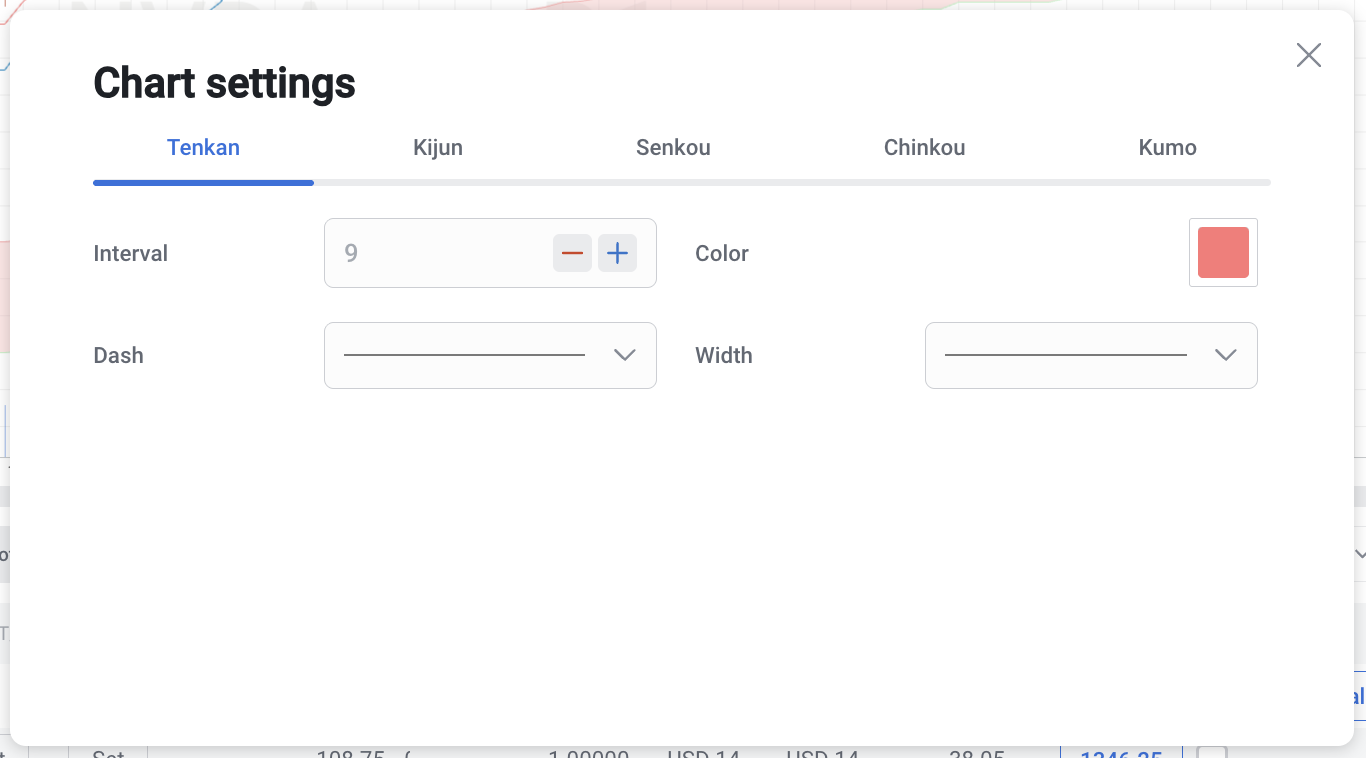Go to the Chinkou tab
Viewport: 1366px width, 758px height.
[x=924, y=148]
